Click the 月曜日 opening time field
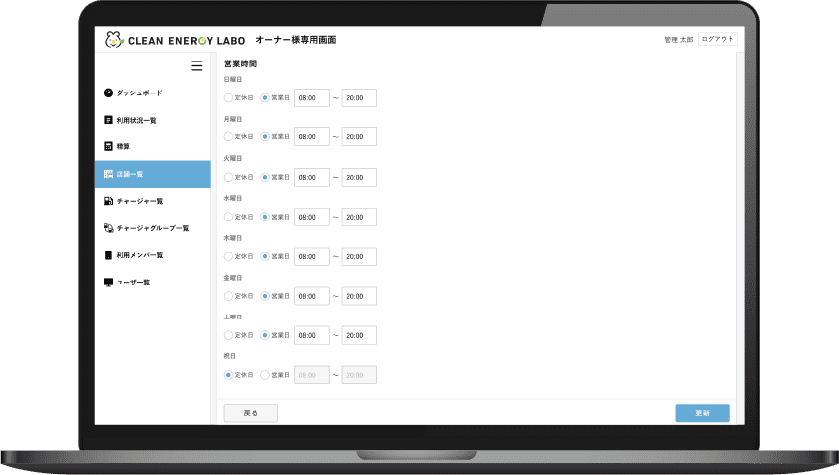 pyautogui.click(x=311, y=137)
